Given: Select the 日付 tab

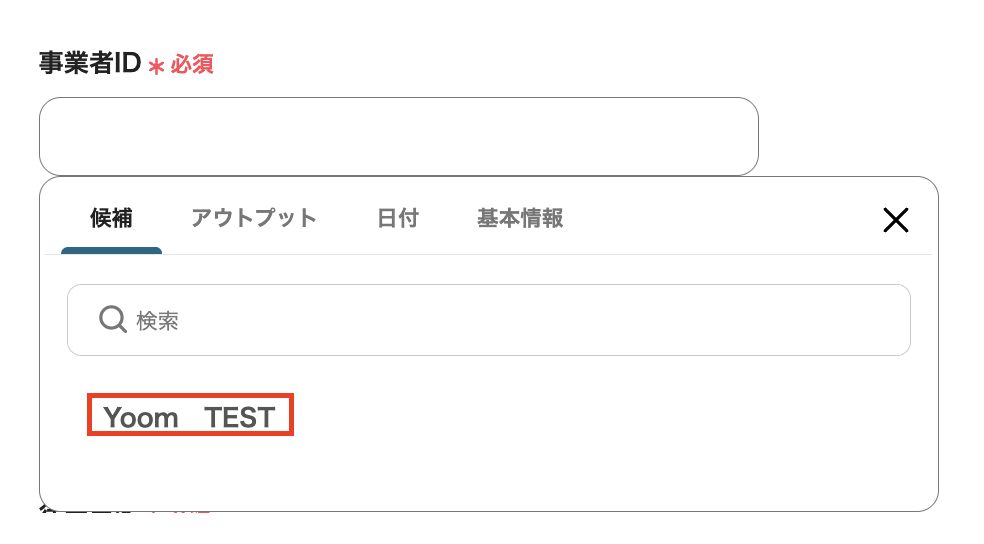Looking at the screenshot, I should coord(397,218).
